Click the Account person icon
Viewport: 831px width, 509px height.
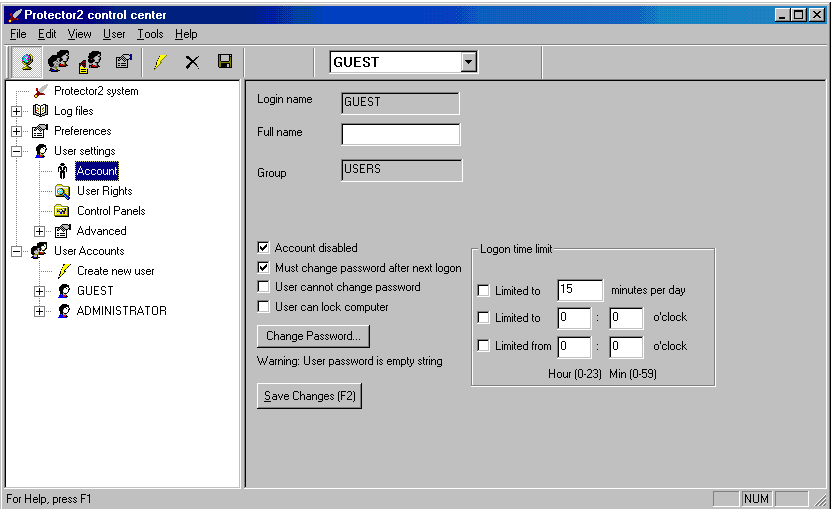(63, 171)
